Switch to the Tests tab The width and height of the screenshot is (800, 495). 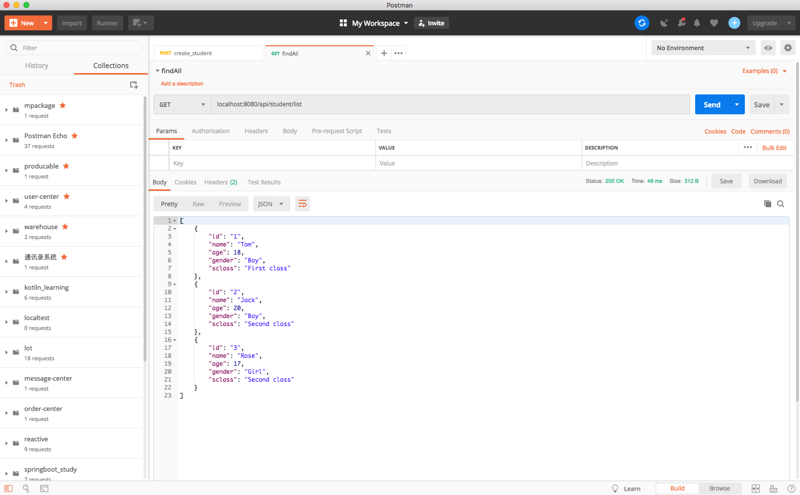tap(384, 131)
